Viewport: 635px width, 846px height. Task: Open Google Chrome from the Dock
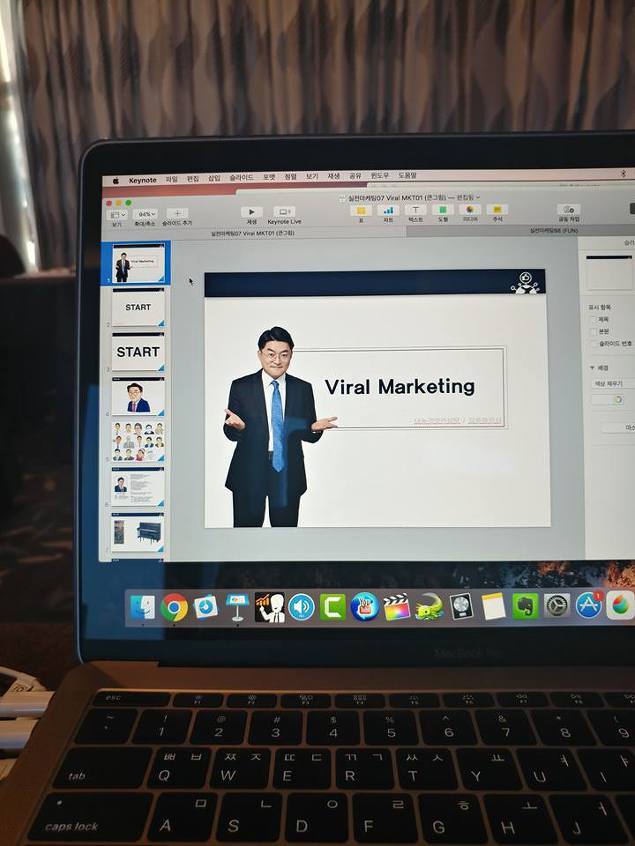click(x=174, y=608)
